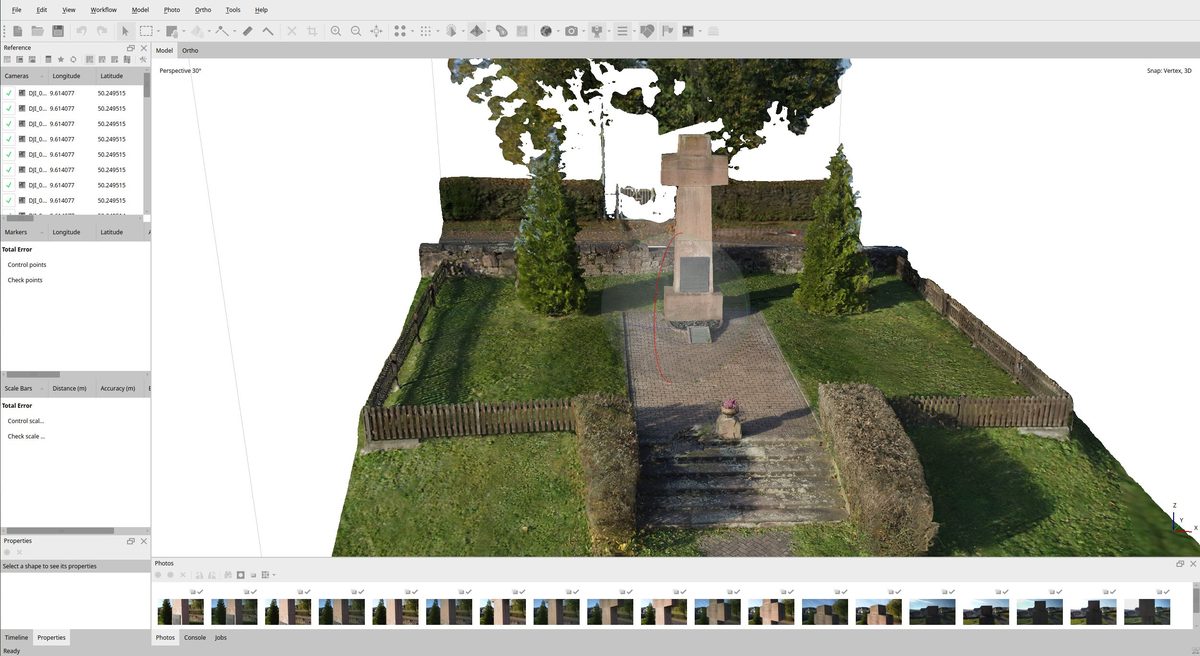This screenshot has width=1200, height=656.
Task: Click the Save project floppy icon
Action: coord(58,31)
